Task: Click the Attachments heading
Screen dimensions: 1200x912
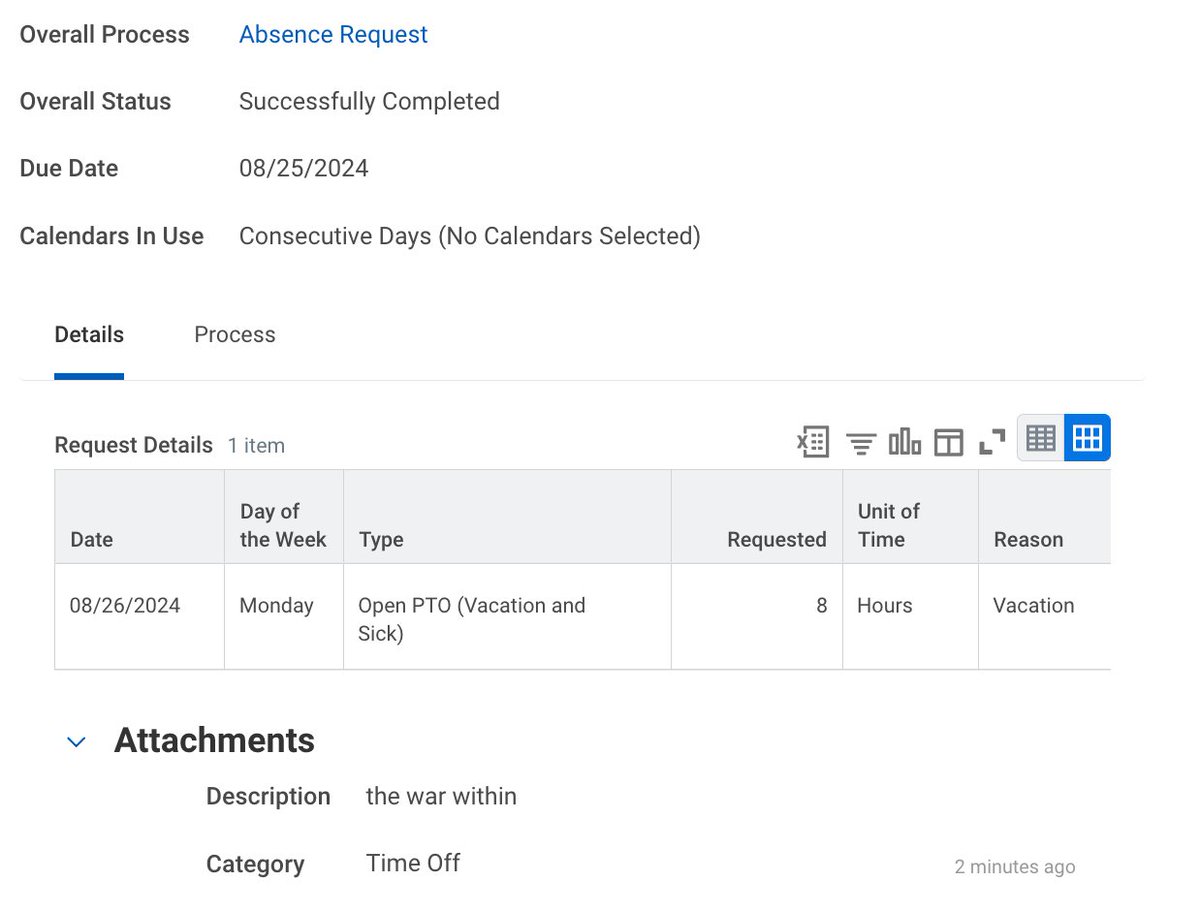Action: (x=214, y=741)
